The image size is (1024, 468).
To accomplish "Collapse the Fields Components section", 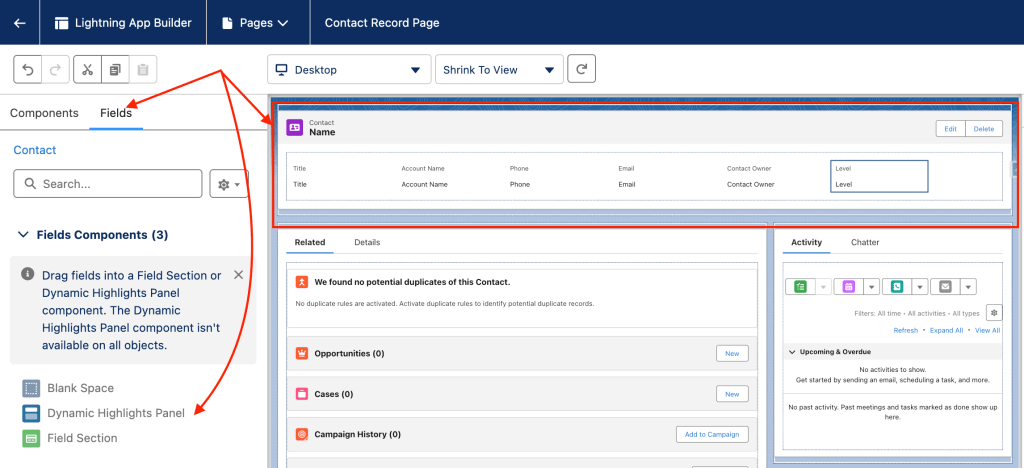I will coord(23,235).
